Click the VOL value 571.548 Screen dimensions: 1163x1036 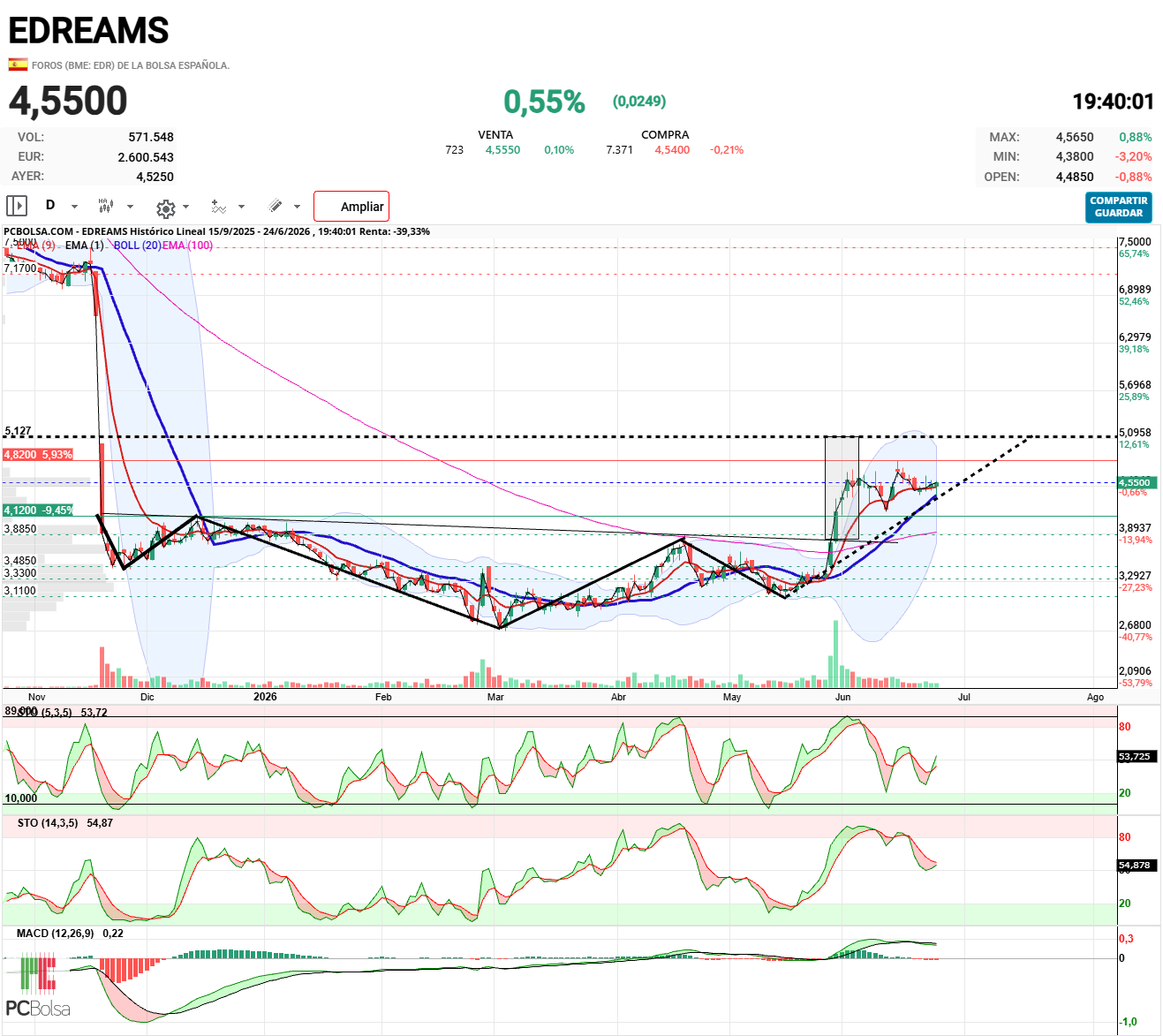pyautogui.click(x=151, y=137)
